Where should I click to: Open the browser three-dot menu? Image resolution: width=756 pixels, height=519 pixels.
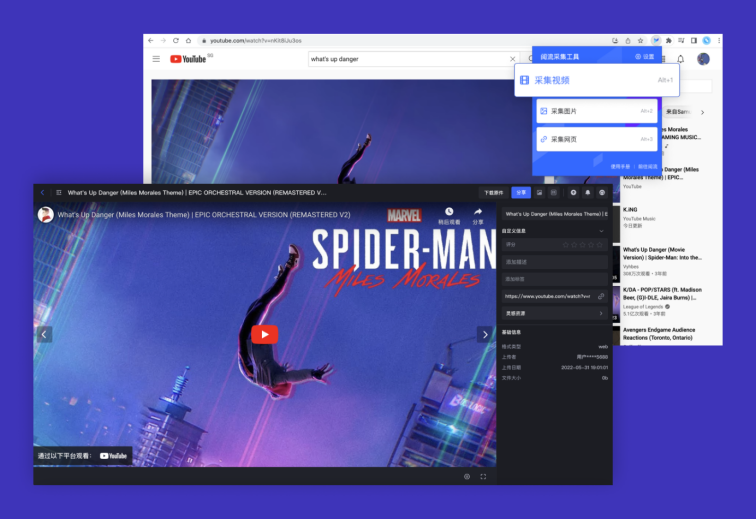(718, 41)
